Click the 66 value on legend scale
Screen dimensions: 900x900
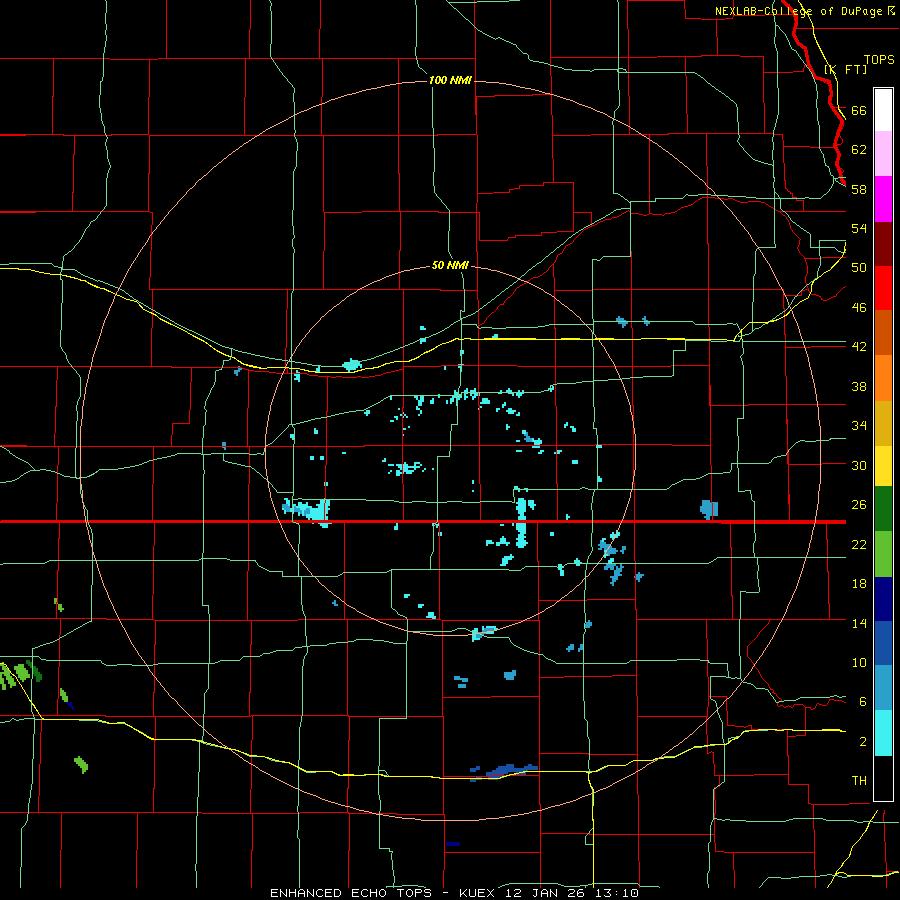(x=859, y=110)
